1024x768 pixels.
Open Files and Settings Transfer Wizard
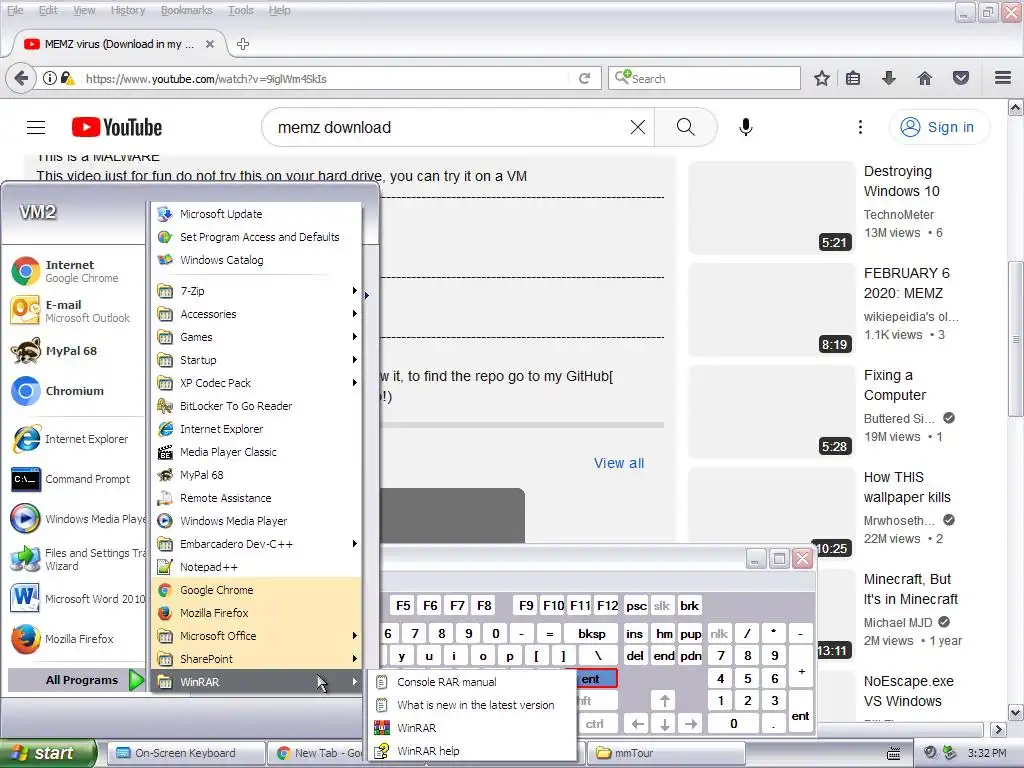pos(75,559)
